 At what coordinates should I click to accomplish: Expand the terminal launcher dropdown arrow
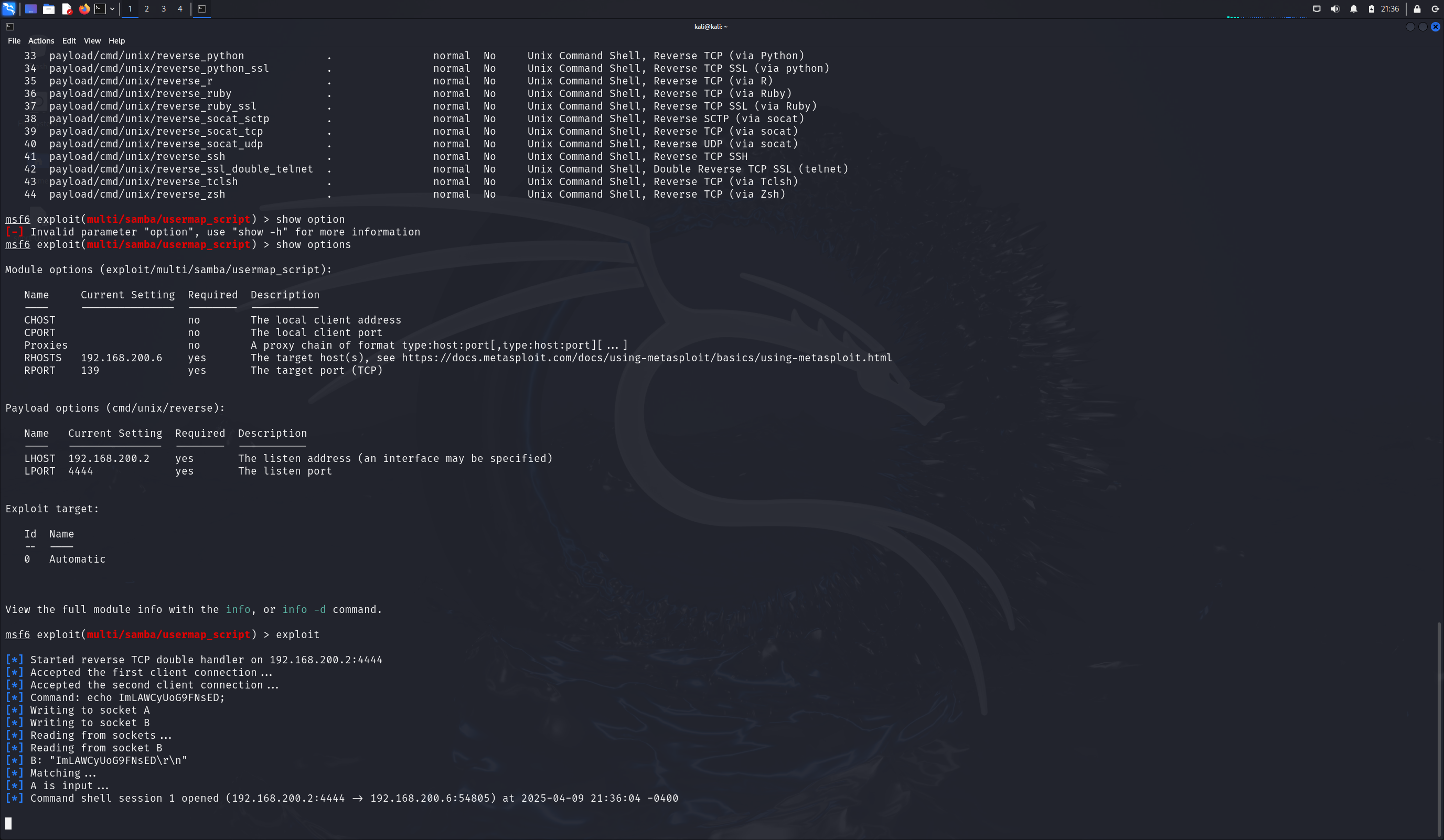(x=112, y=8)
